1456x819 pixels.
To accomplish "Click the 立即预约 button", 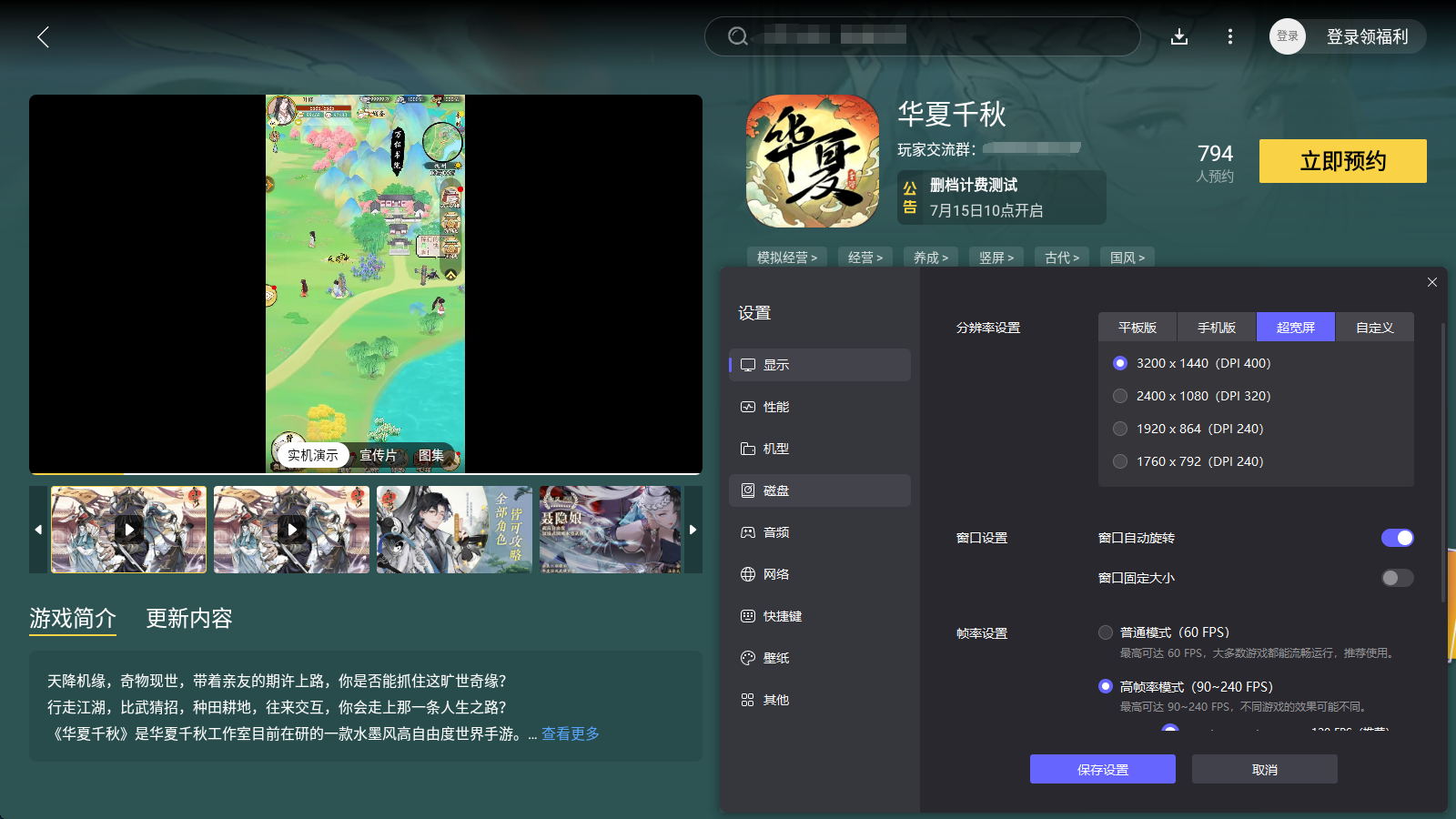I will (1343, 161).
